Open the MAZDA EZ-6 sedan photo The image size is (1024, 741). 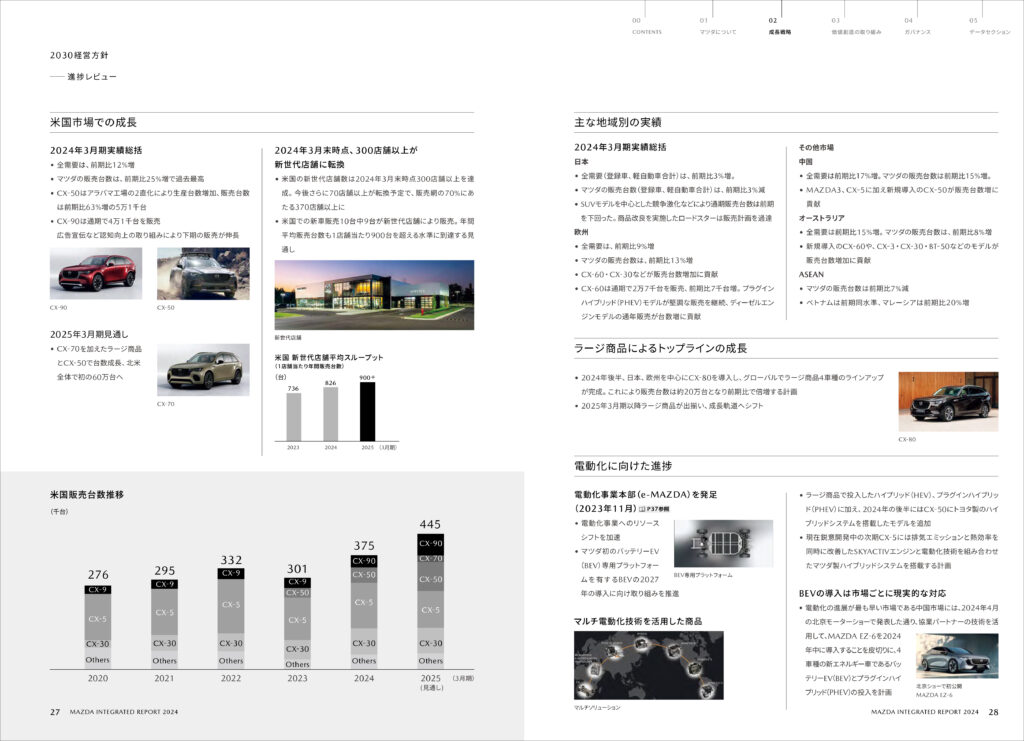(x=957, y=656)
